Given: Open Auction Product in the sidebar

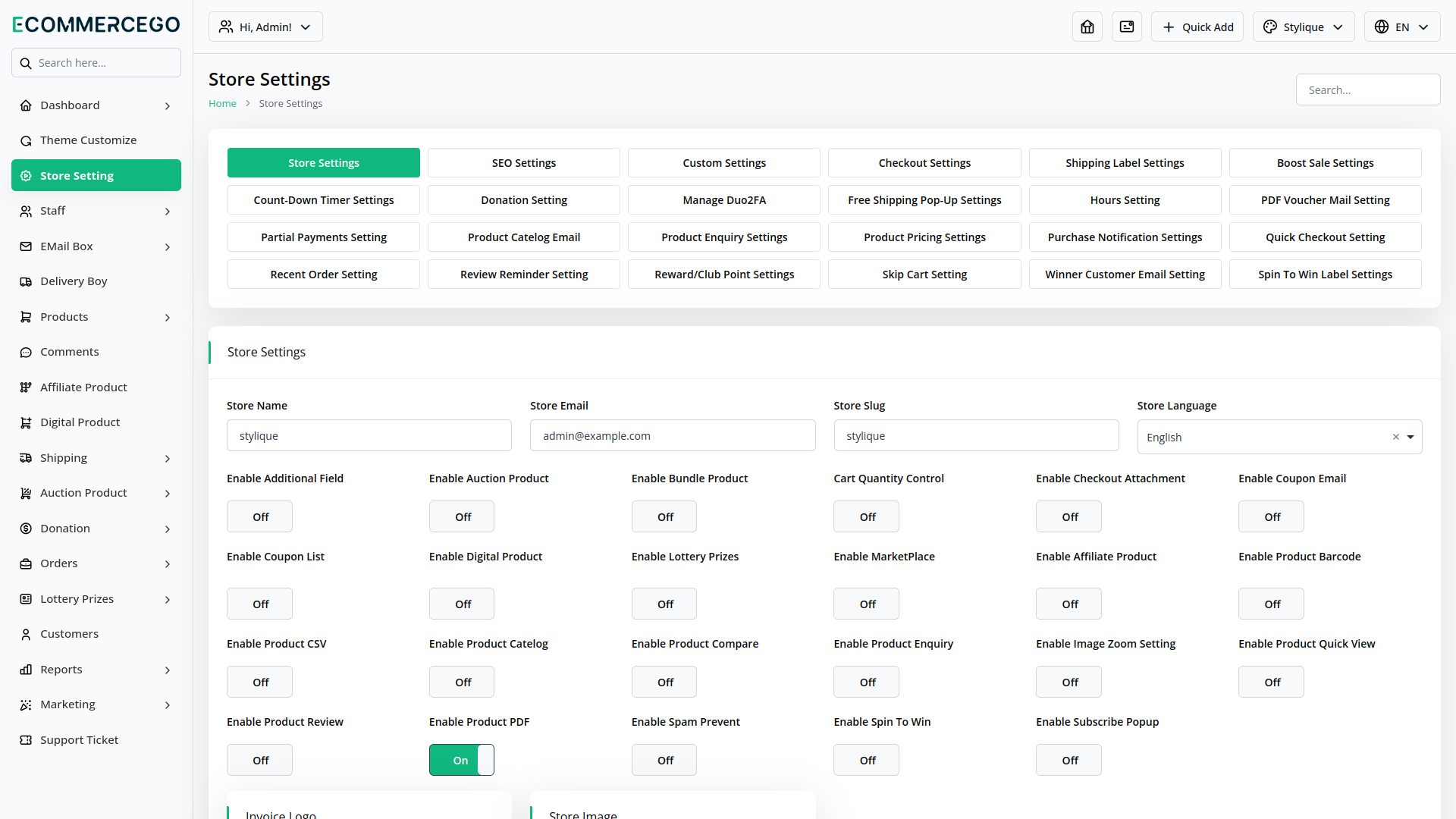Looking at the screenshot, I should 96,493.
